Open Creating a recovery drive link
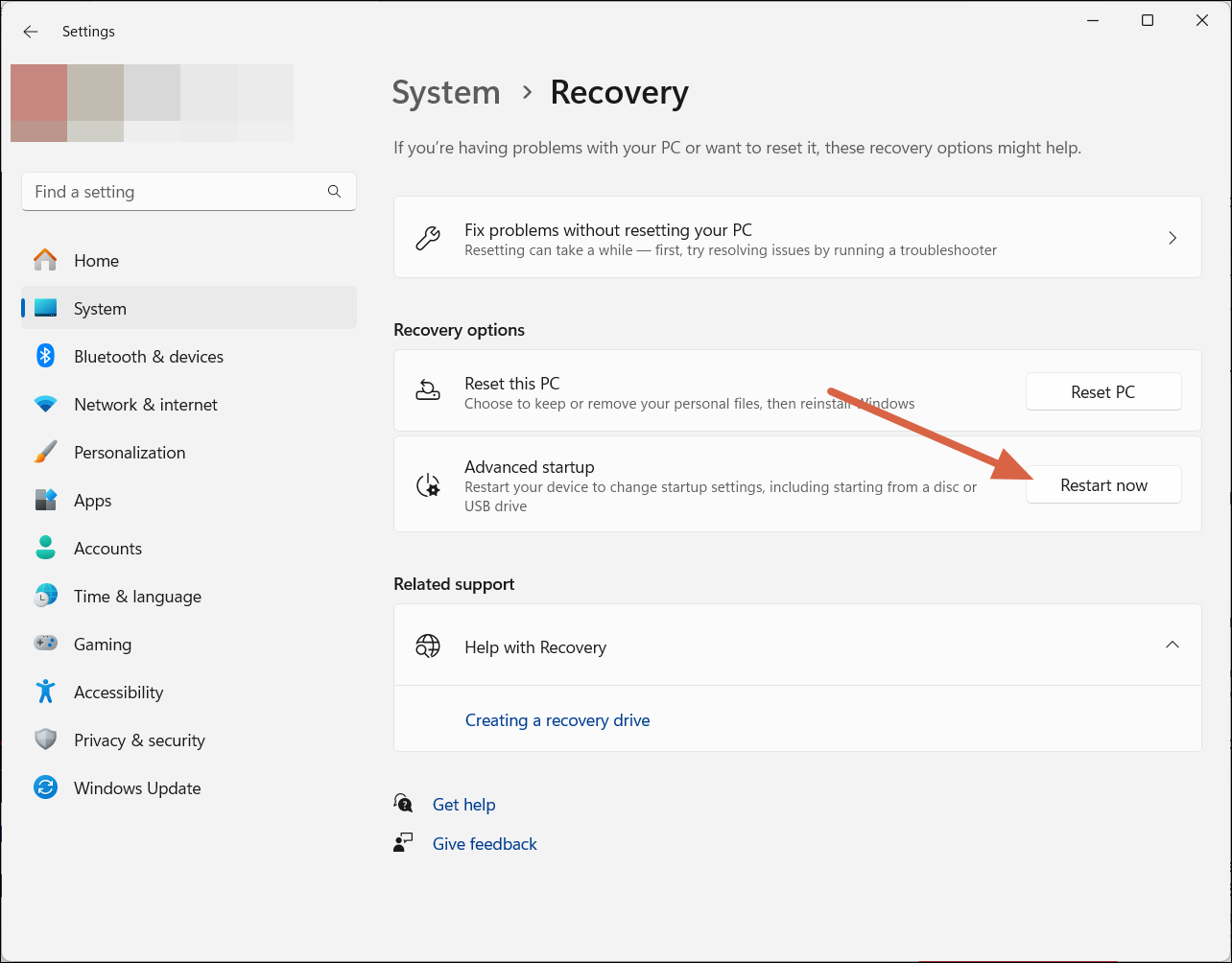The width and height of the screenshot is (1232, 963). click(x=557, y=719)
